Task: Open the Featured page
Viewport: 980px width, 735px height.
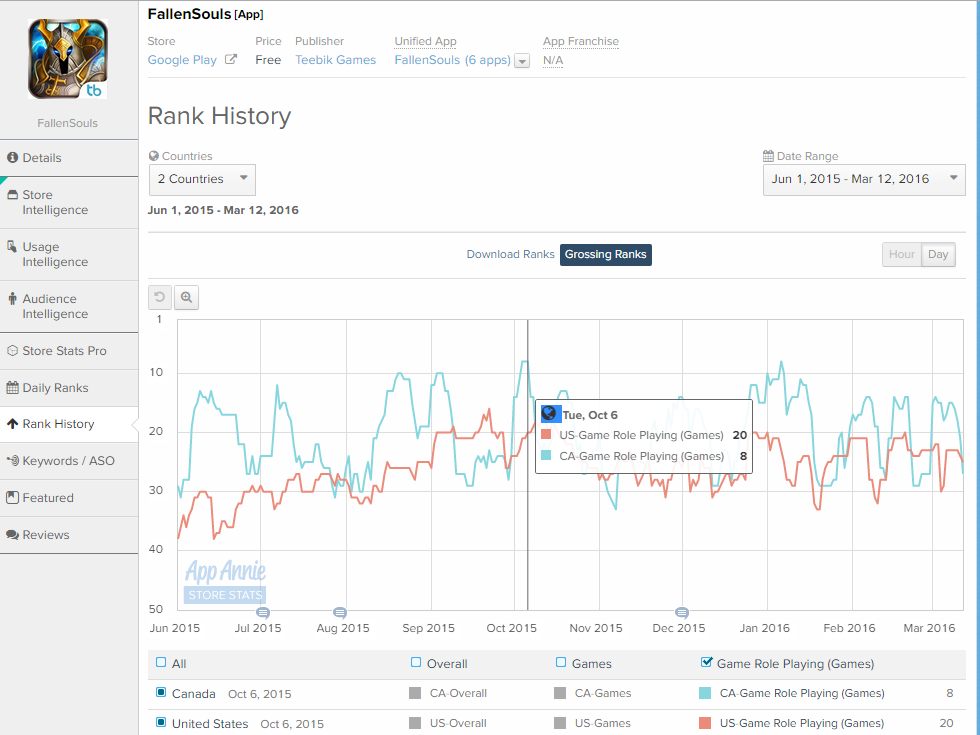Action: 69,498
